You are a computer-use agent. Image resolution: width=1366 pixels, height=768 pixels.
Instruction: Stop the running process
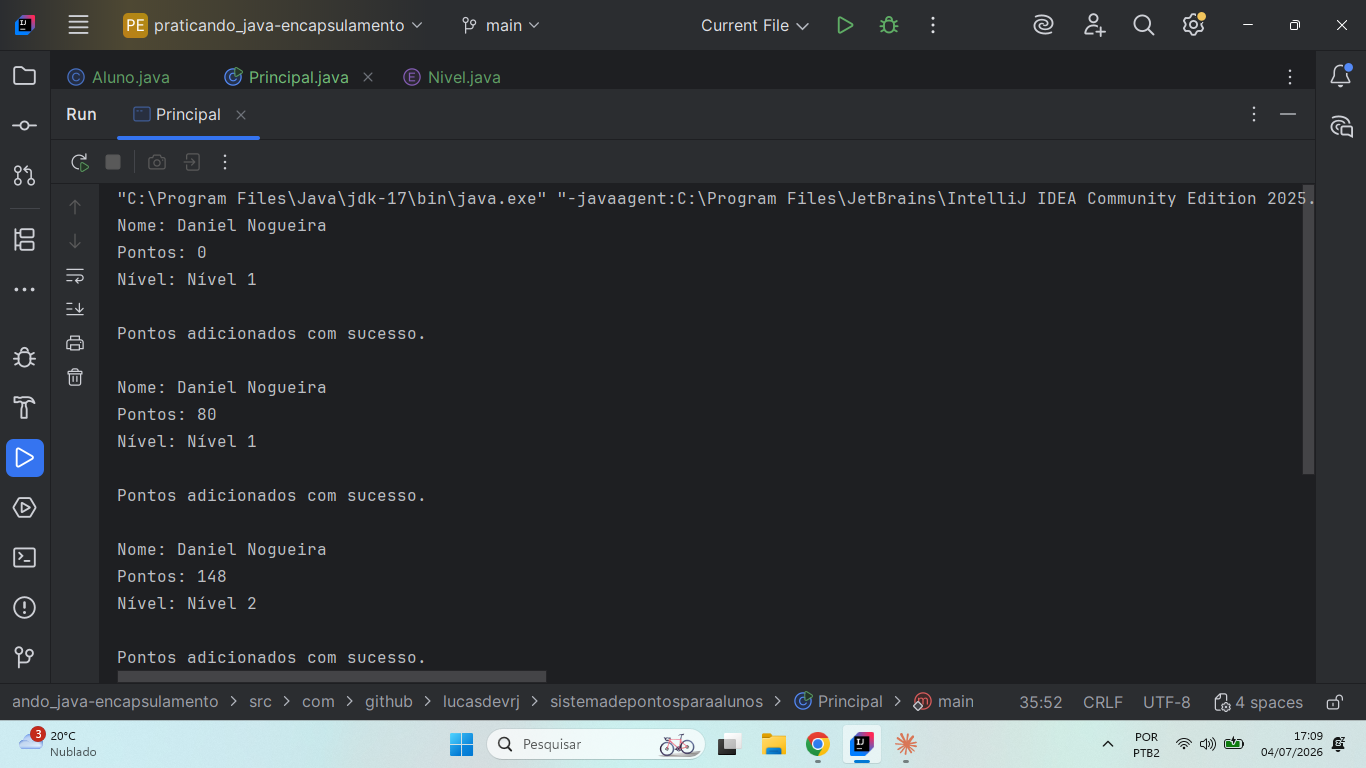tap(113, 162)
